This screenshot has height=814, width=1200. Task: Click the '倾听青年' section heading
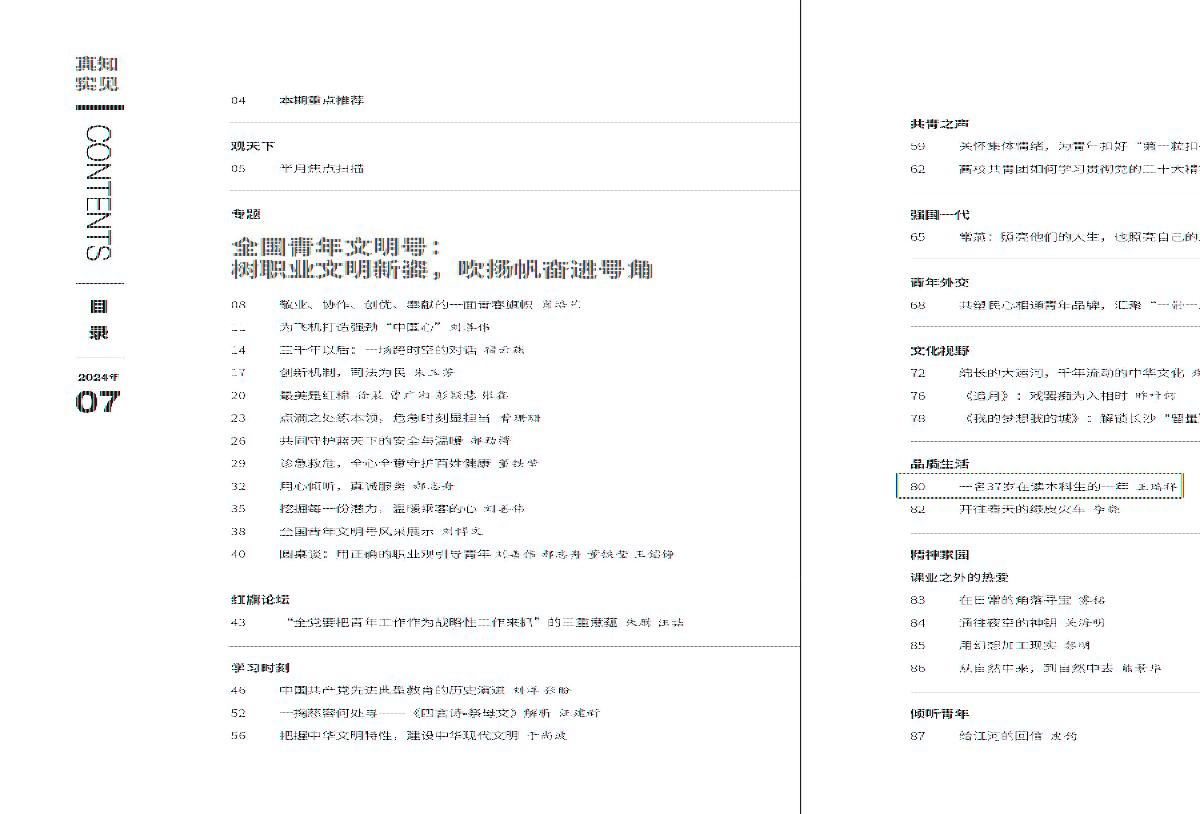click(x=940, y=714)
